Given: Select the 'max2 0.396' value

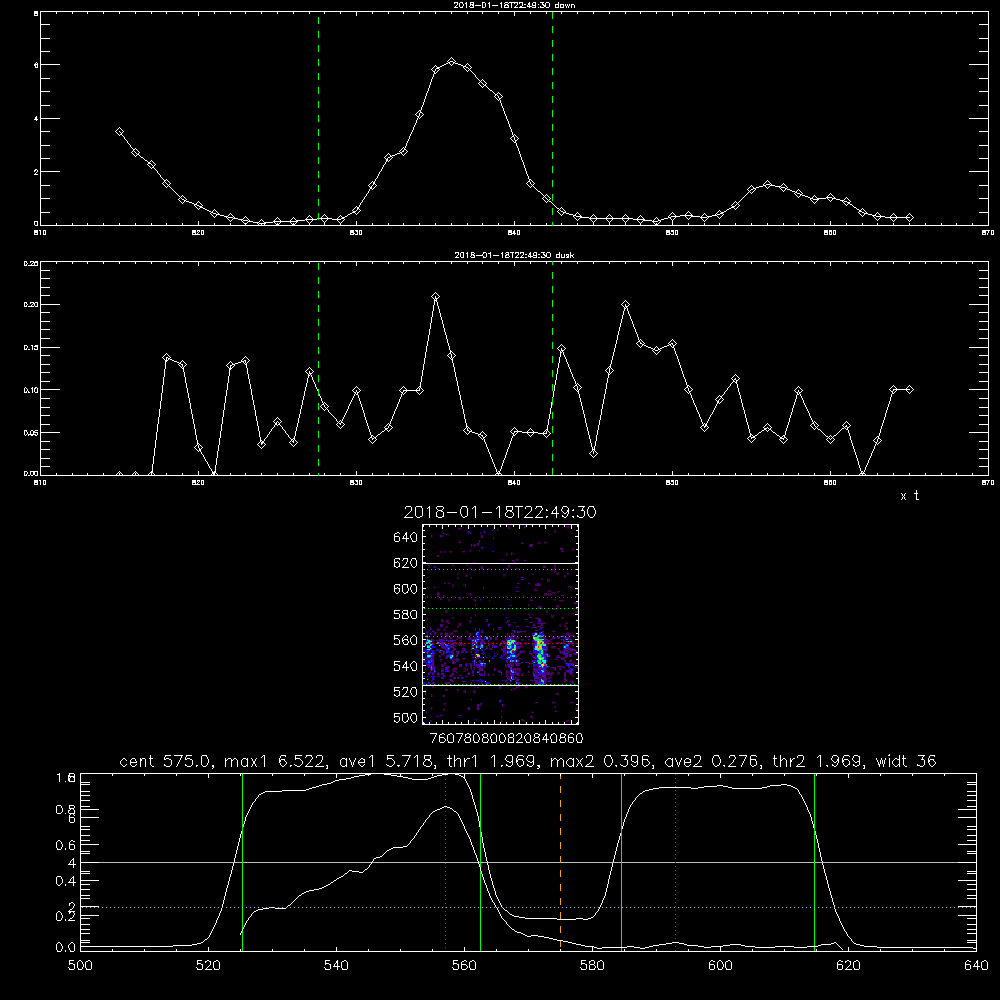Looking at the screenshot, I should coord(601,761).
